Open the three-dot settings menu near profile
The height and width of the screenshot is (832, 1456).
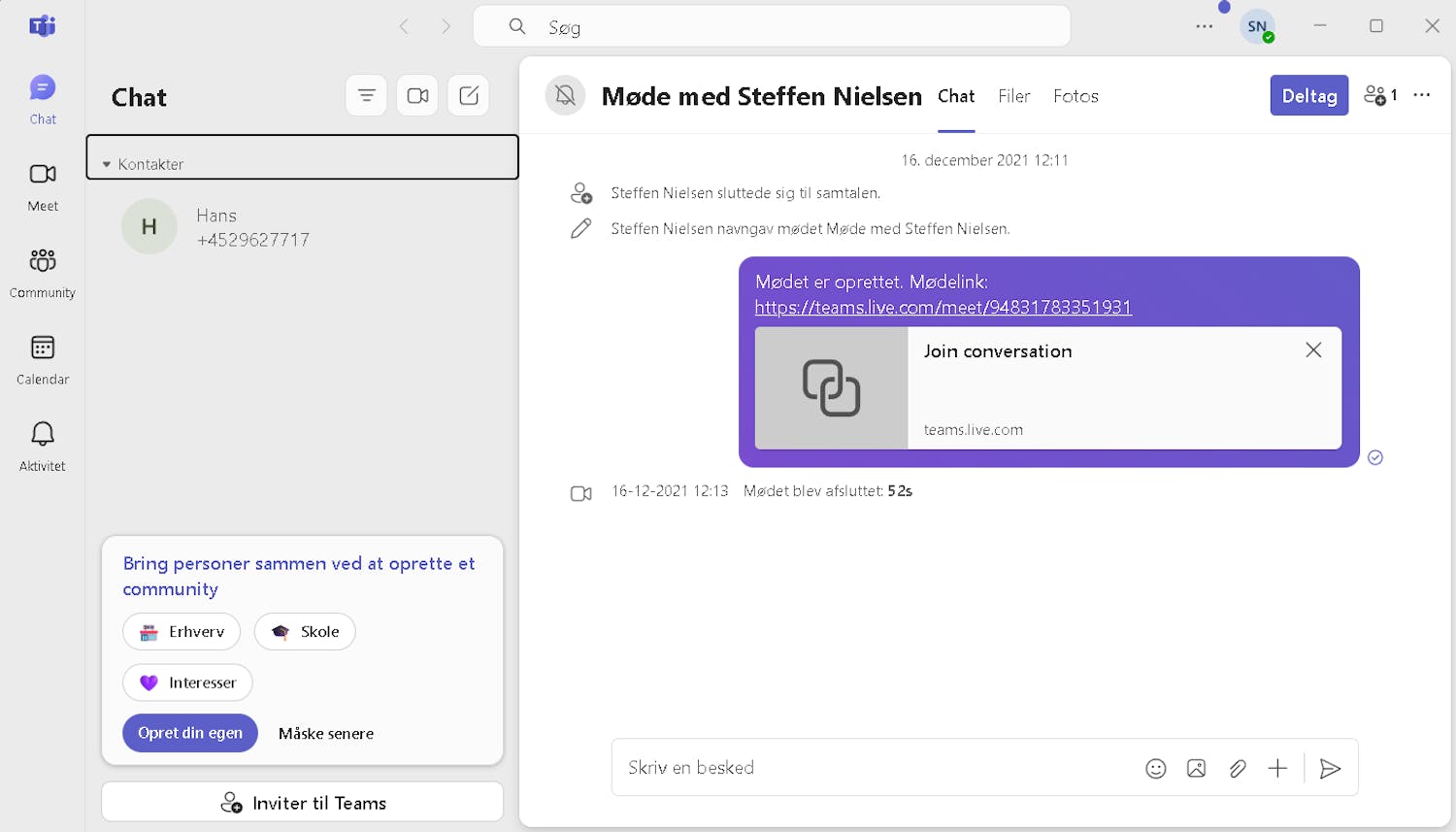pos(1205,26)
